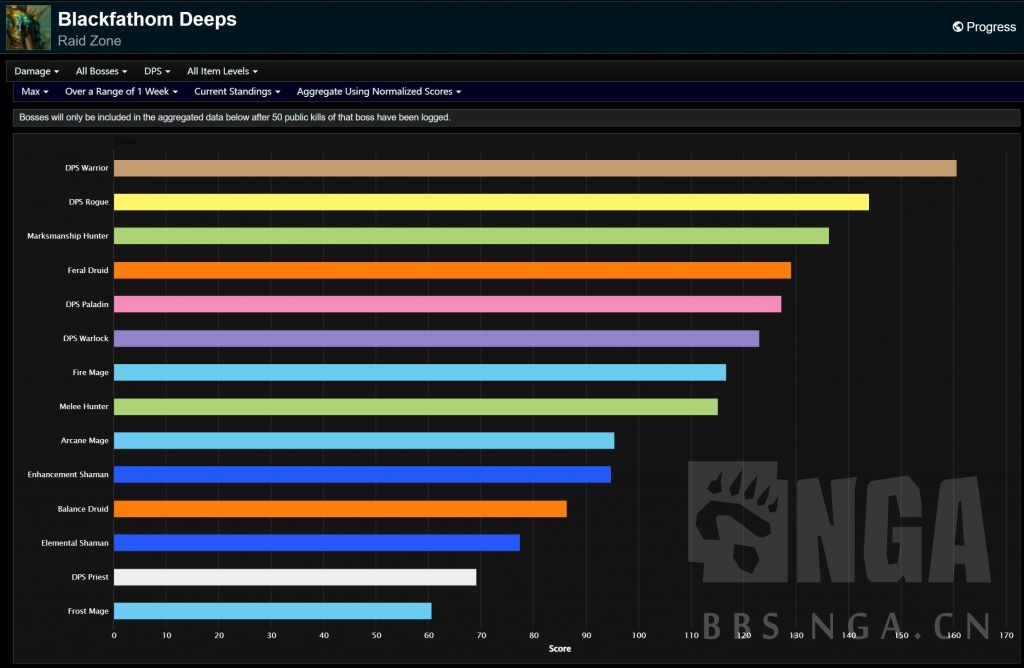The image size is (1024, 668).
Task: Select the Enhancement Shaman bar
Action: (362, 475)
